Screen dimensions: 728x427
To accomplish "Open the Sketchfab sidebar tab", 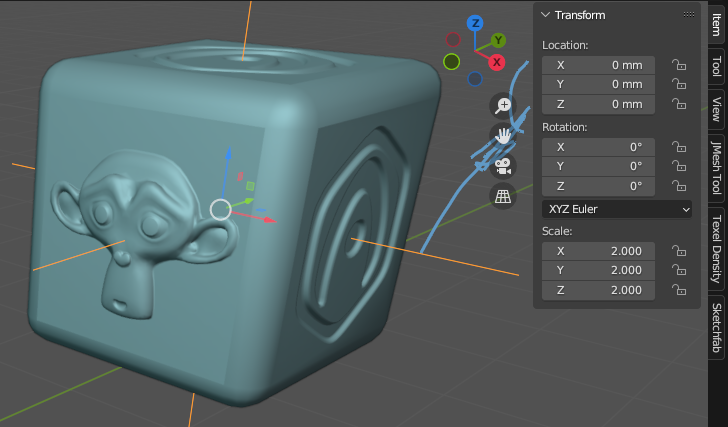I will (x=716, y=327).
